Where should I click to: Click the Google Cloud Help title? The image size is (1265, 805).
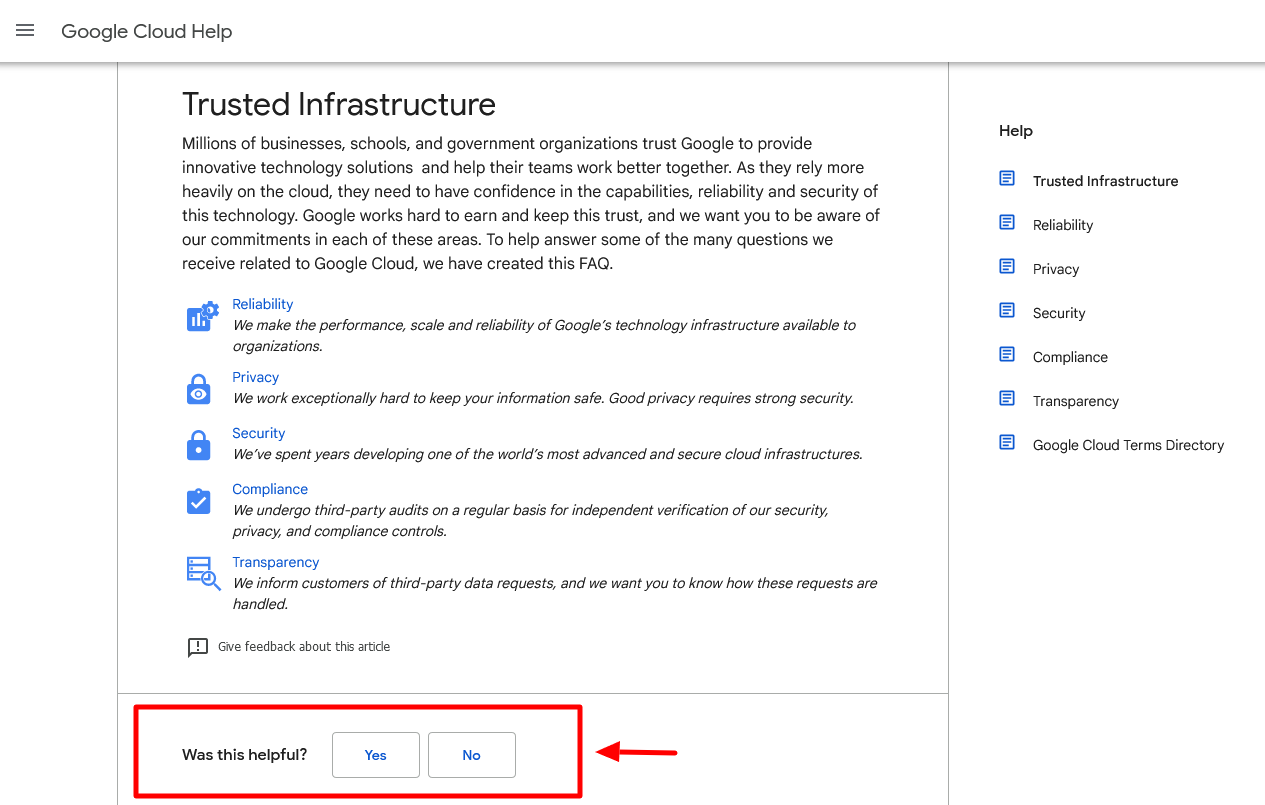click(146, 31)
